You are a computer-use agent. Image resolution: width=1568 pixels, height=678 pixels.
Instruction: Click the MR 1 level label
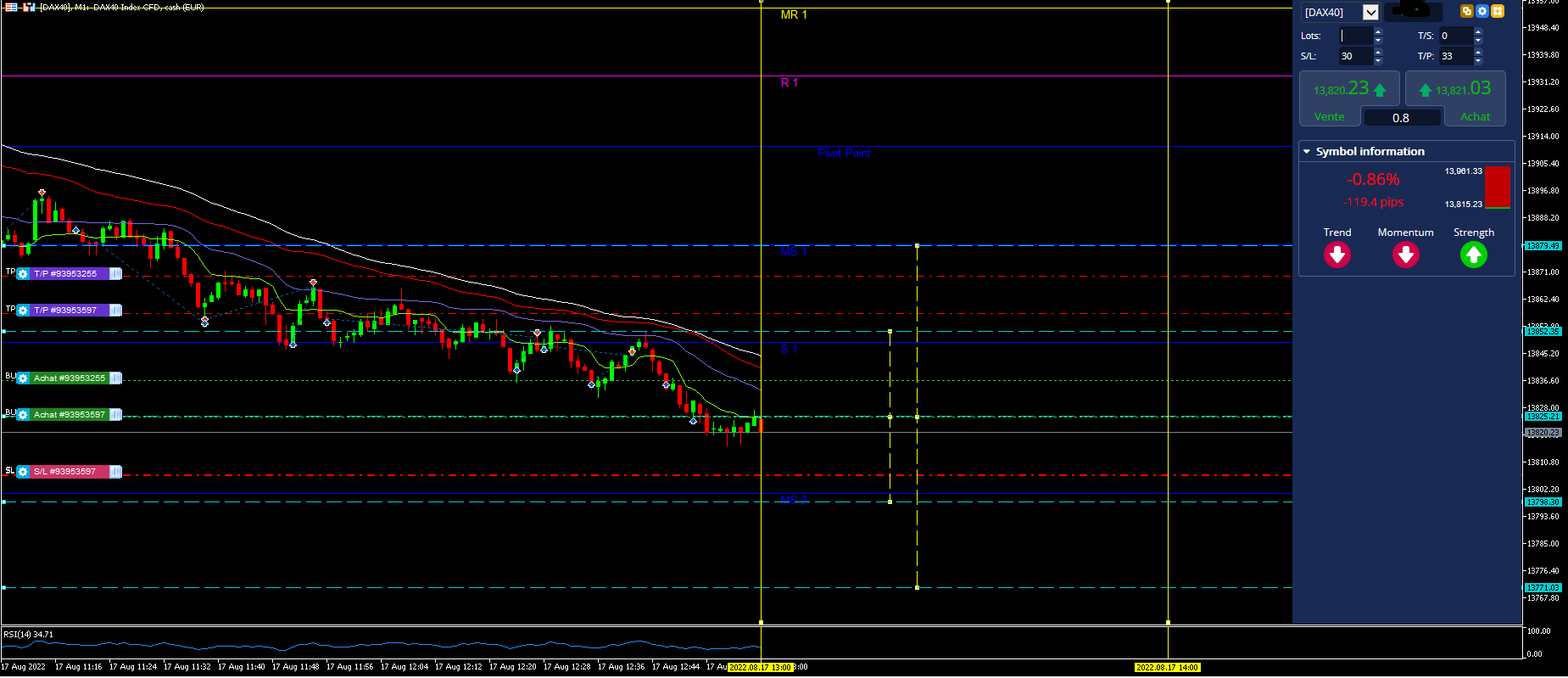[x=794, y=15]
